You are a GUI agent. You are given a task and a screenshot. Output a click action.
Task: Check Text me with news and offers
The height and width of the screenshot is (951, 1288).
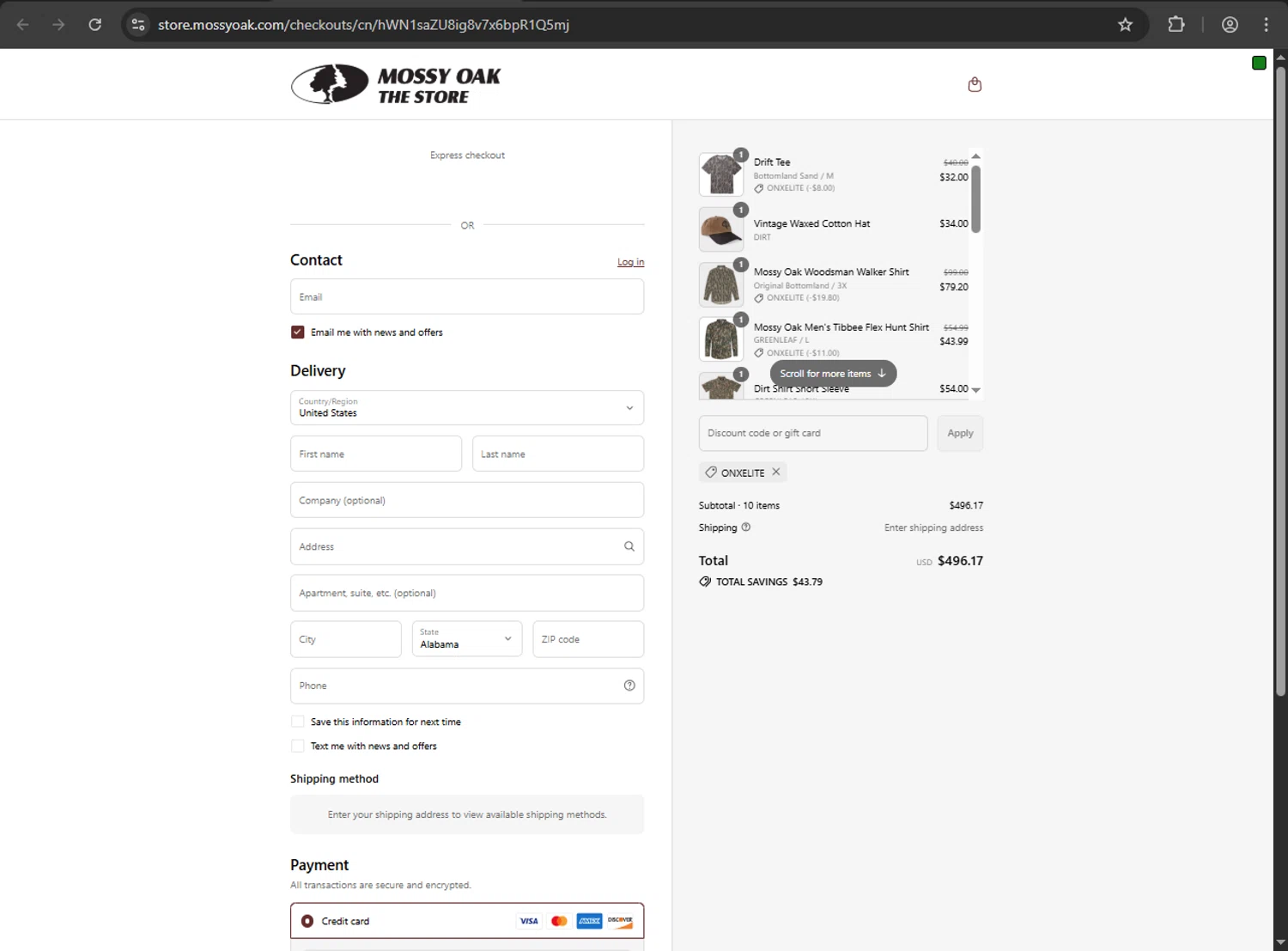click(x=298, y=746)
